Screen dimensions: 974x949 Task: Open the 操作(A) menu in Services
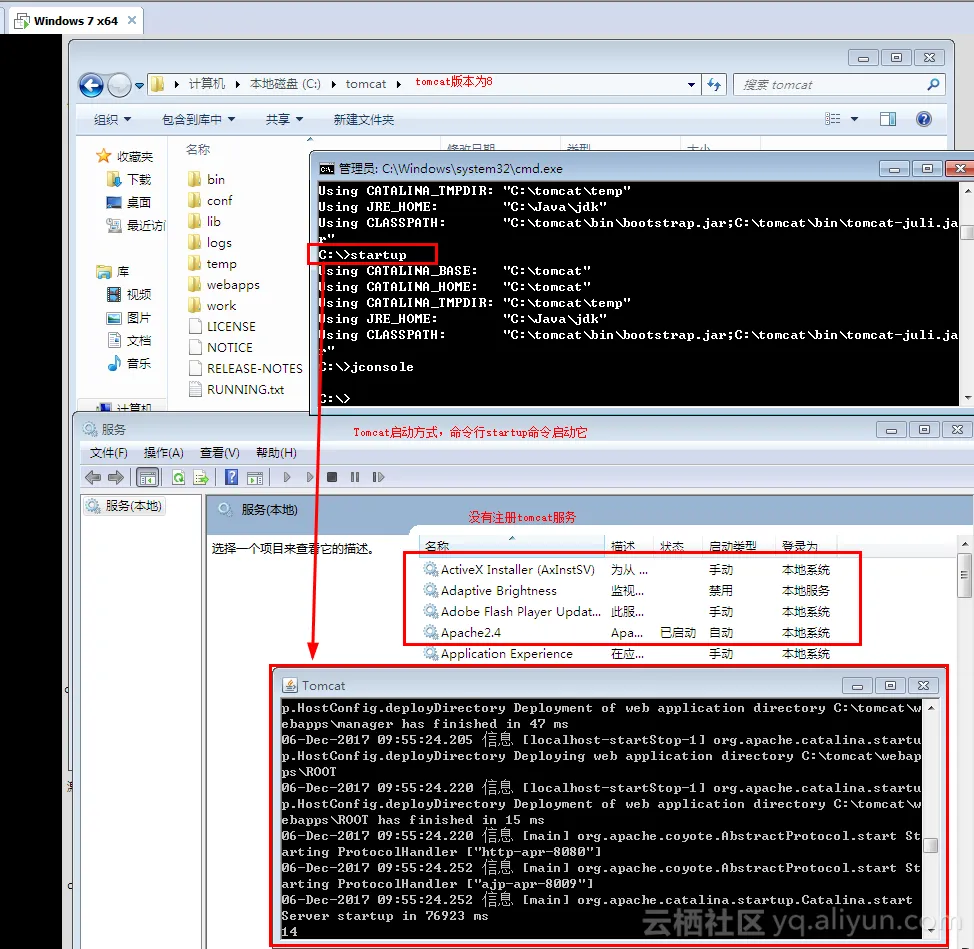click(x=163, y=453)
